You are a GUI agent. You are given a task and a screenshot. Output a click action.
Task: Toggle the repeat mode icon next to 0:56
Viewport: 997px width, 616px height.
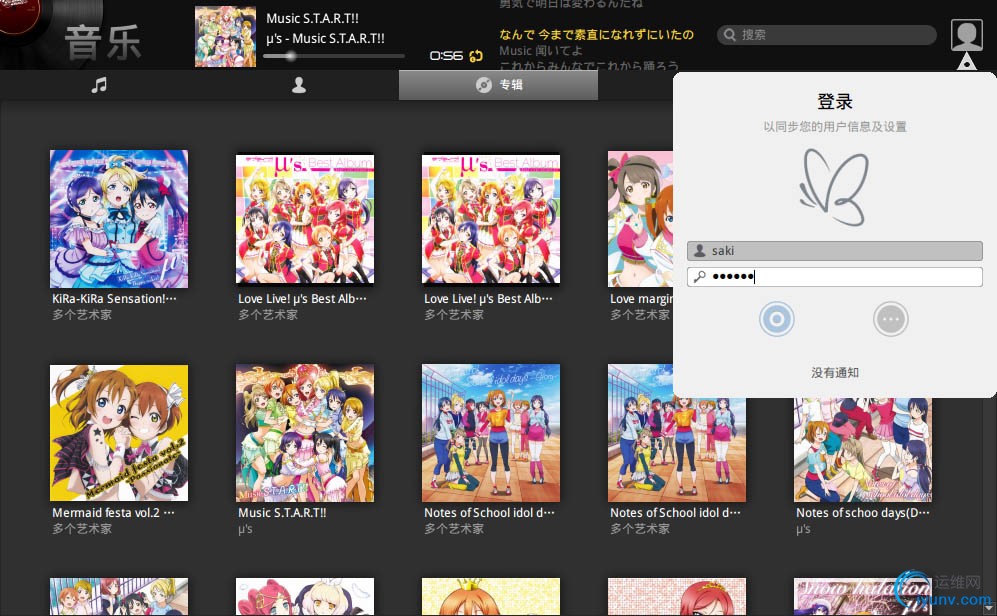coord(476,56)
